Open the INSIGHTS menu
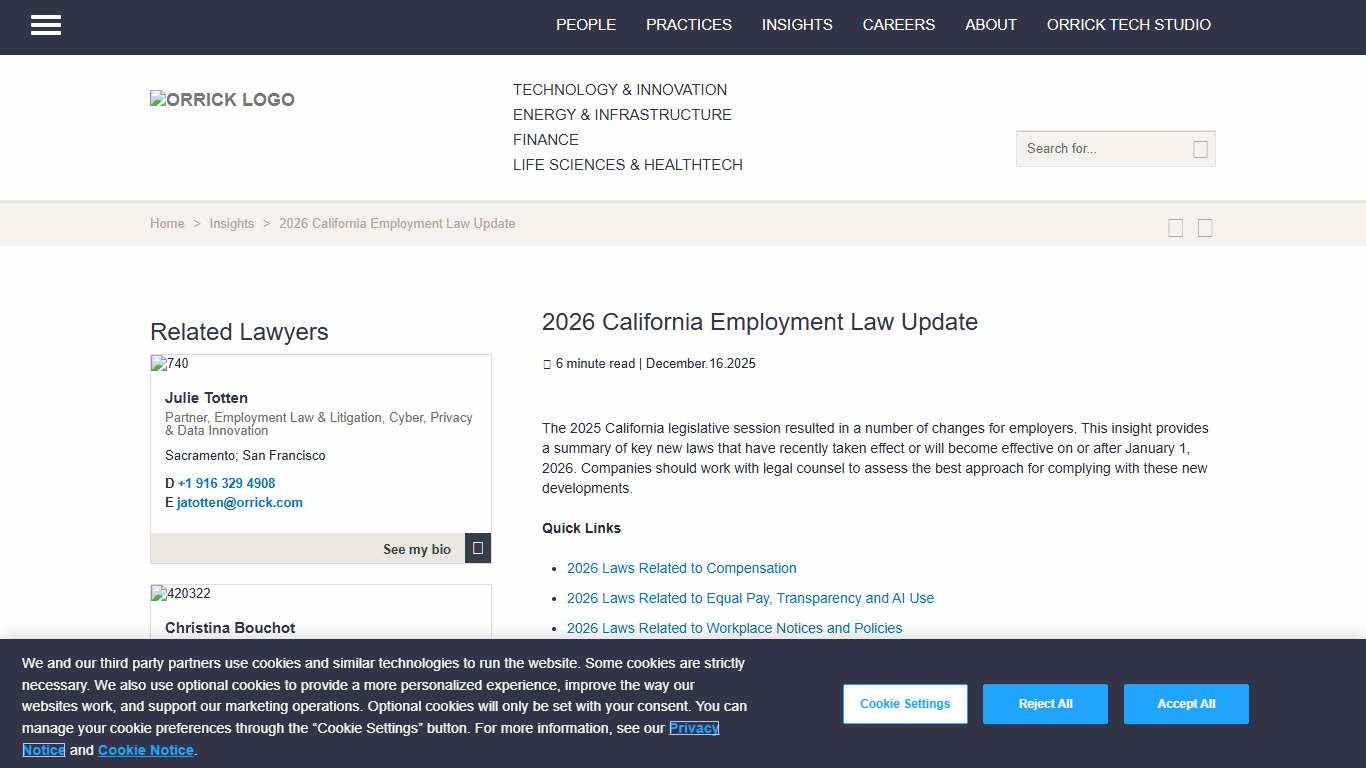The image size is (1366, 768). pyautogui.click(x=797, y=25)
